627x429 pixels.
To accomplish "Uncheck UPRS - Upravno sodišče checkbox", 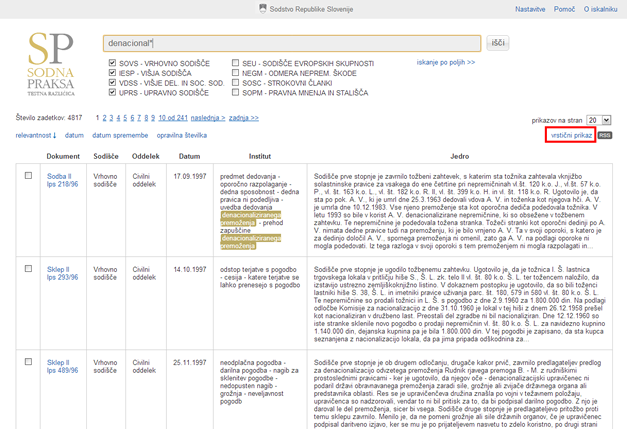I will pos(112,92).
